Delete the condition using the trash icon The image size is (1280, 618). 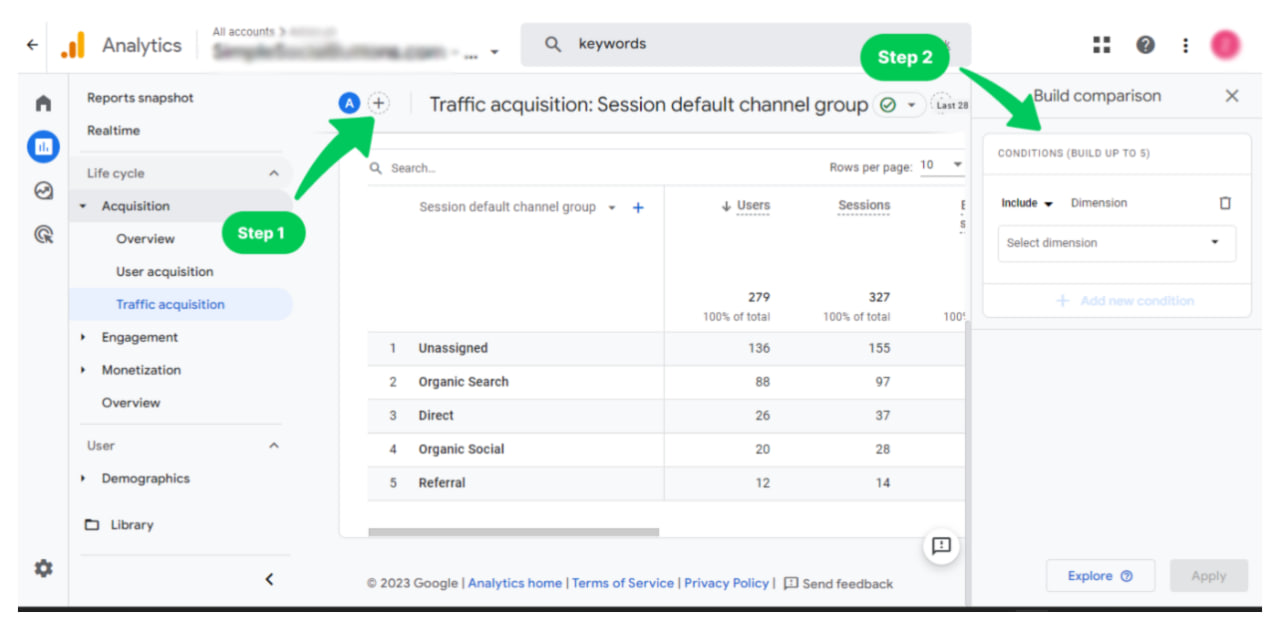coord(1224,202)
